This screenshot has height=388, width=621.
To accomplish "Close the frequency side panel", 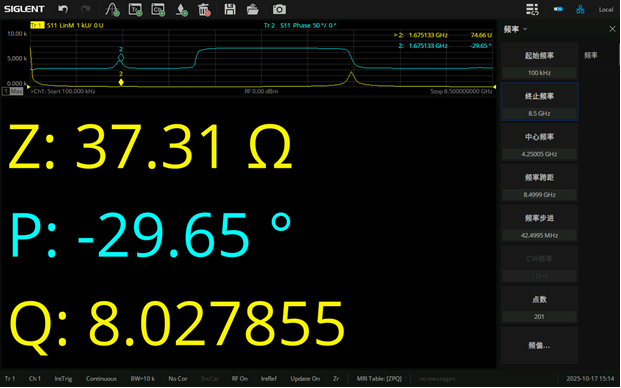I will tap(612, 29).
